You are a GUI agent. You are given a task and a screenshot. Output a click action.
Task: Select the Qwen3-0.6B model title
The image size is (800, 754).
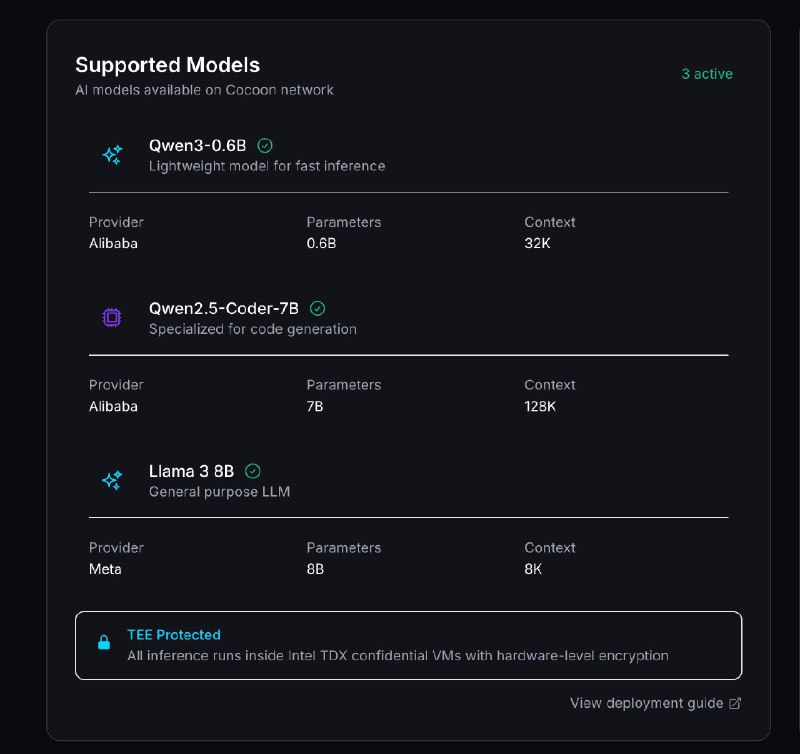pyautogui.click(x=197, y=145)
